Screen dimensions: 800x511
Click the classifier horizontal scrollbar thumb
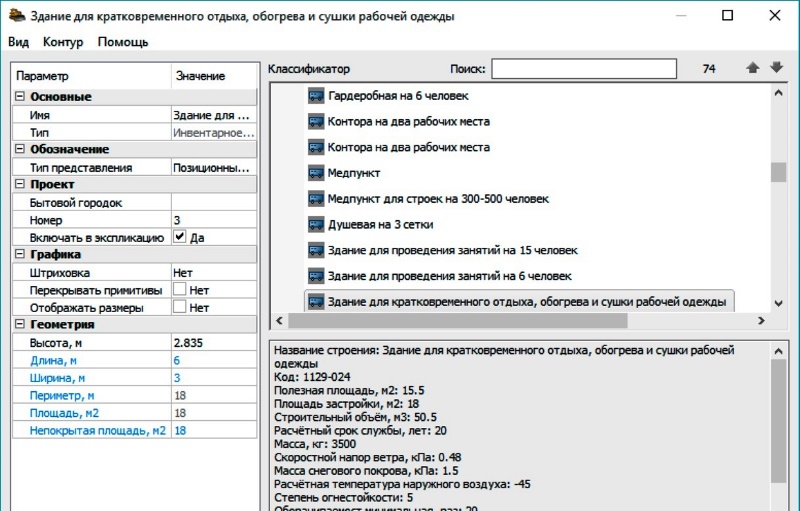[458, 320]
